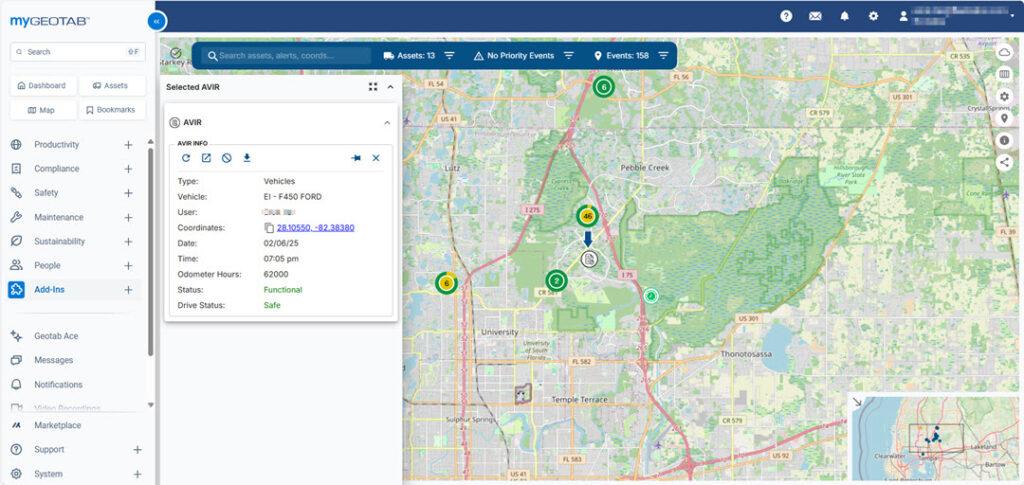Click the Assets: 13 truck label
Screen dimensions: 1024x485
click(409, 55)
